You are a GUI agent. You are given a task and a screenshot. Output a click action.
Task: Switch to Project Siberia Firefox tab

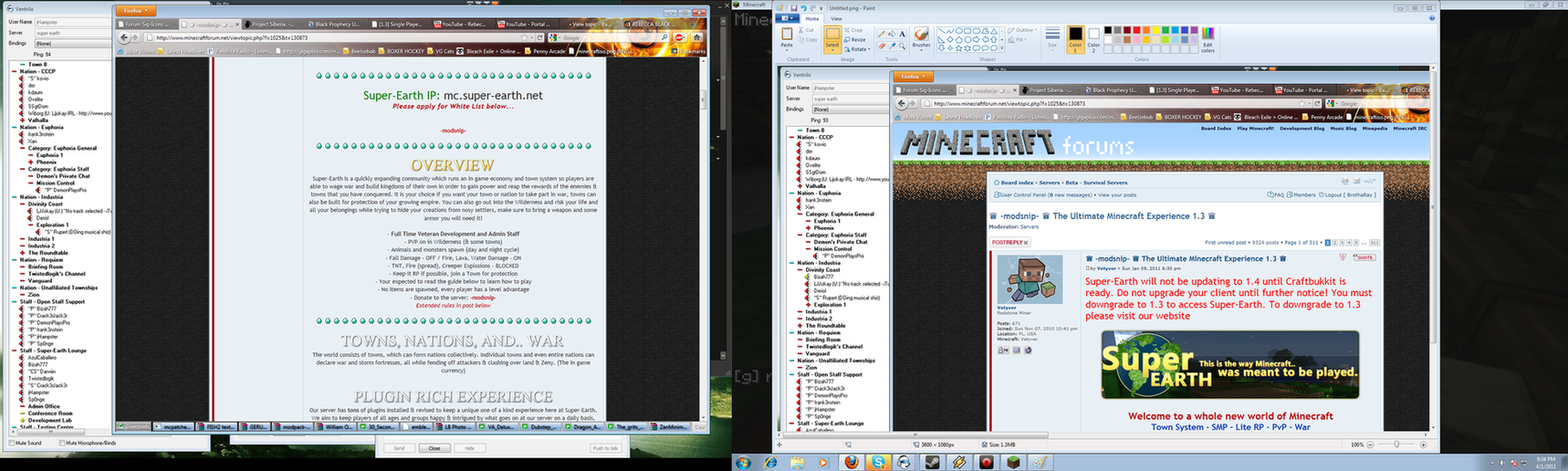(274, 25)
